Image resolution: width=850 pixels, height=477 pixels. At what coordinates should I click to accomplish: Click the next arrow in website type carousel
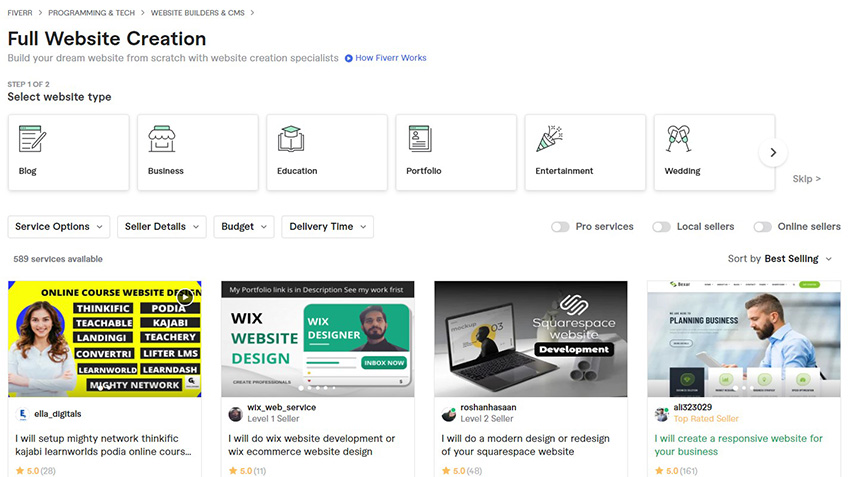tap(773, 153)
